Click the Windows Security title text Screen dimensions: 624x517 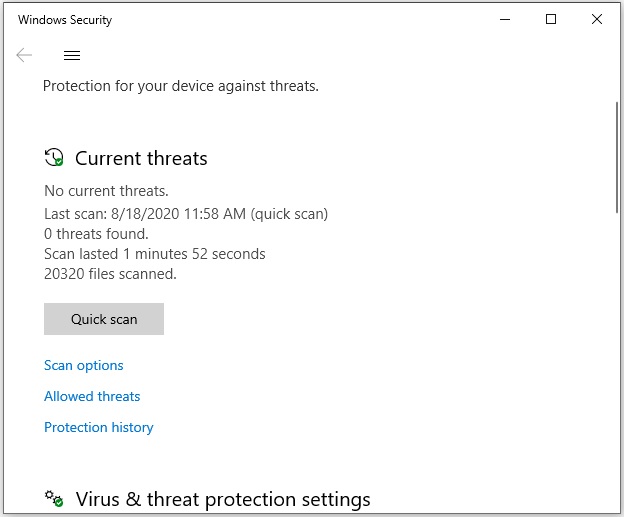click(x=65, y=20)
